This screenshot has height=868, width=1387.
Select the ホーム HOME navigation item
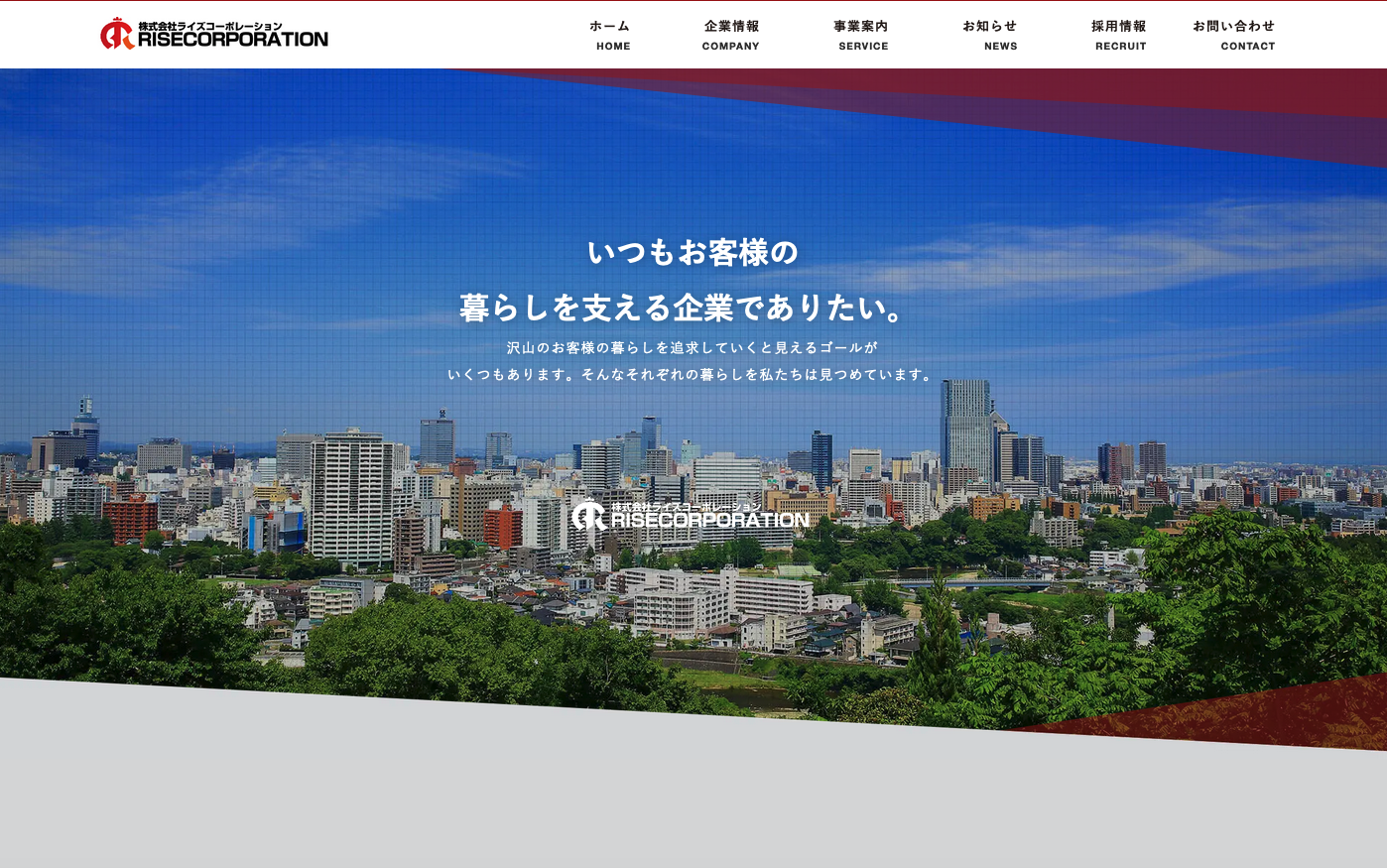tap(609, 35)
